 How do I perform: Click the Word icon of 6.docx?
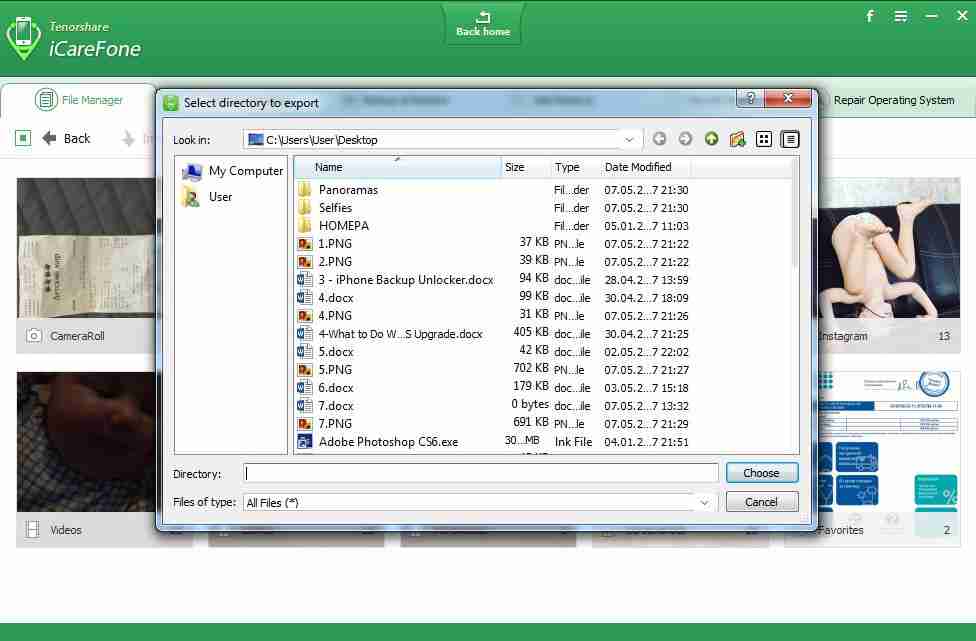click(304, 388)
